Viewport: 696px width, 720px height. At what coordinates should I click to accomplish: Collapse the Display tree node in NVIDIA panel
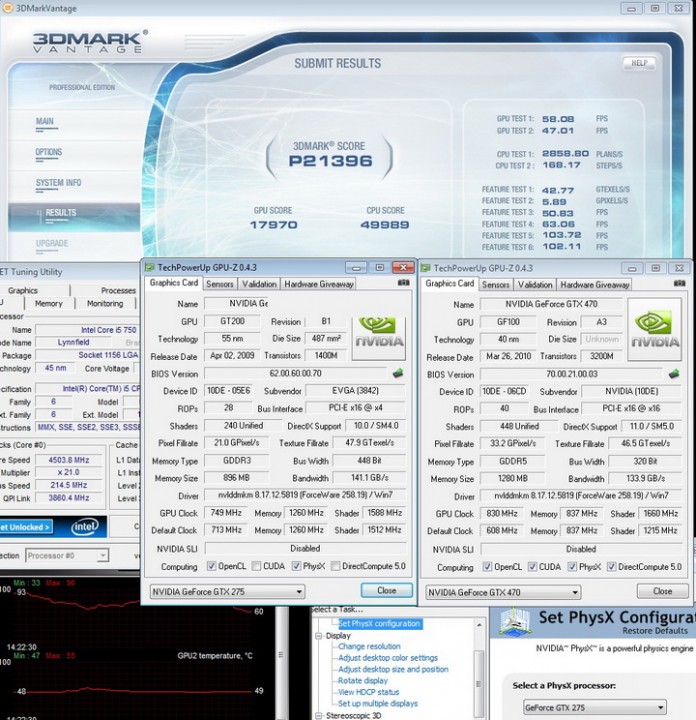318,636
